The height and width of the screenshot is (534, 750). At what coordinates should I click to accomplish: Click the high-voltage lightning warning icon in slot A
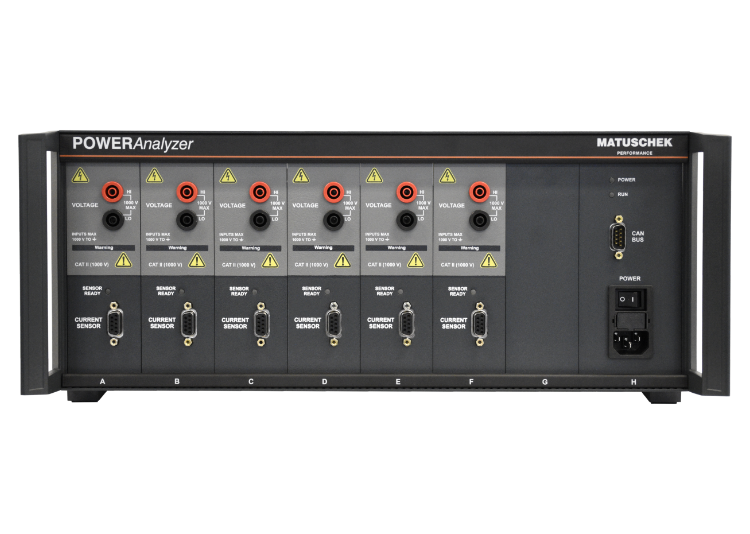[80, 176]
